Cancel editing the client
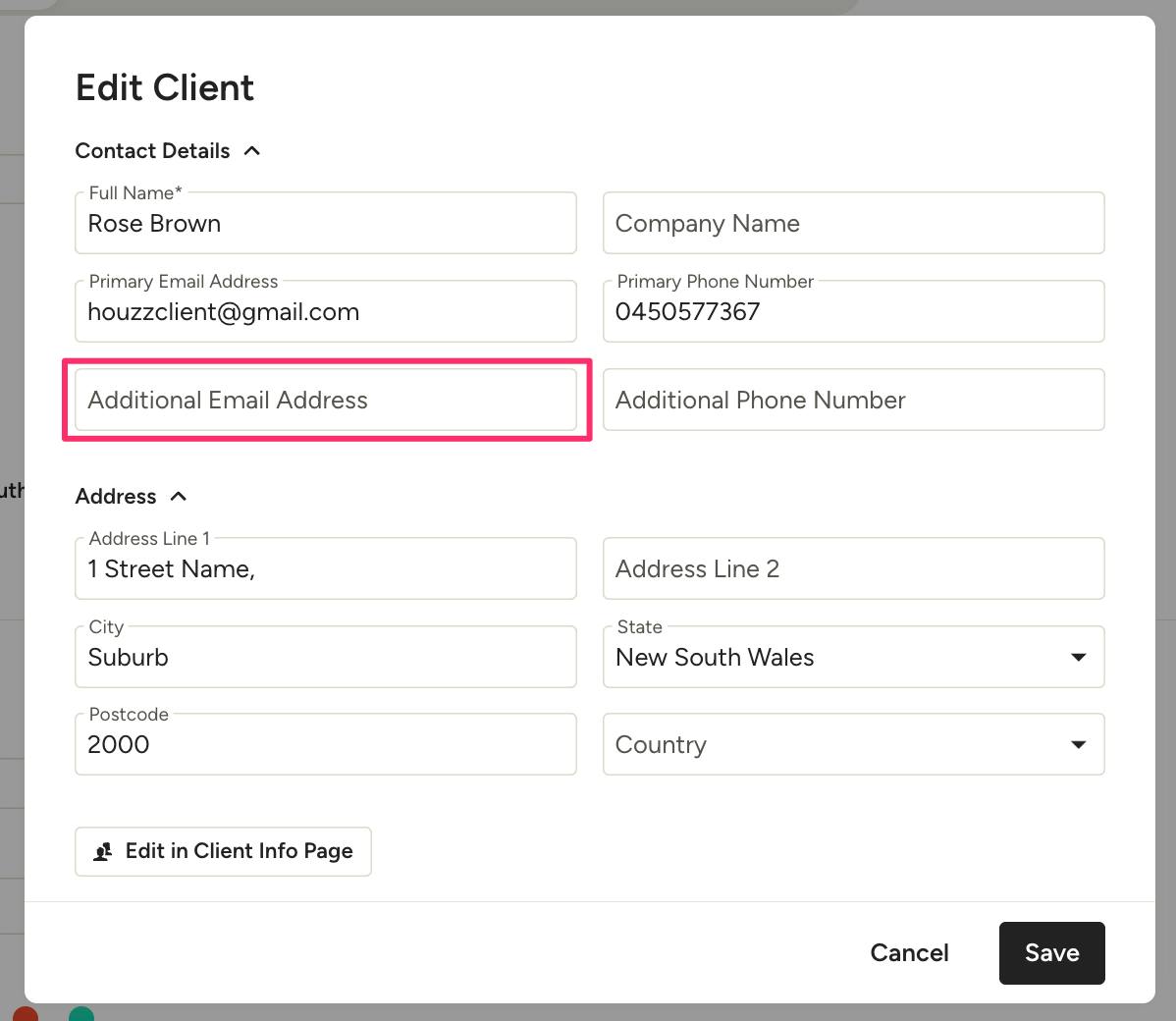 point(909,952)
